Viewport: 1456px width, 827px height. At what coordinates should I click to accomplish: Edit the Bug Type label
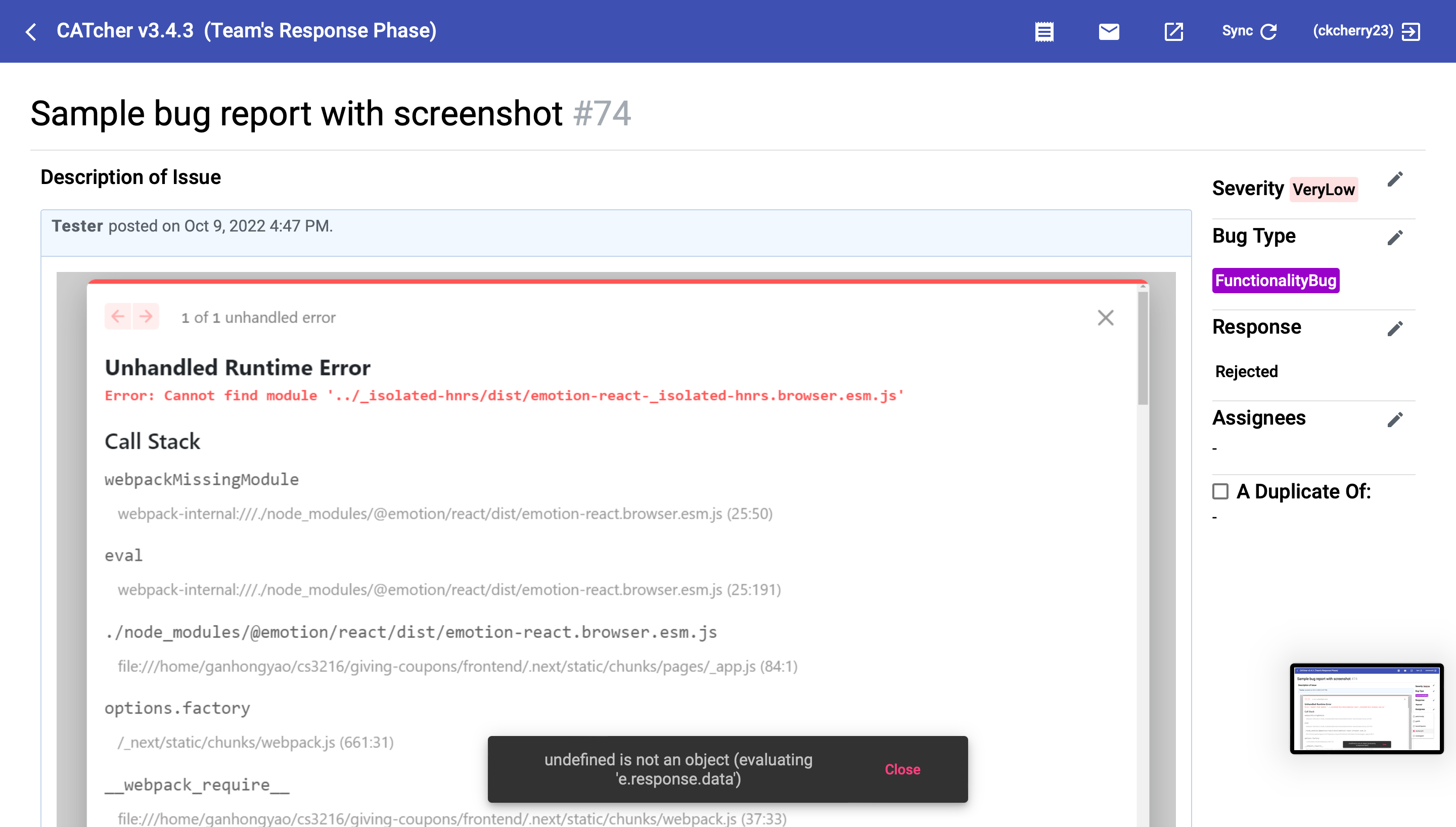point(1395,238)
